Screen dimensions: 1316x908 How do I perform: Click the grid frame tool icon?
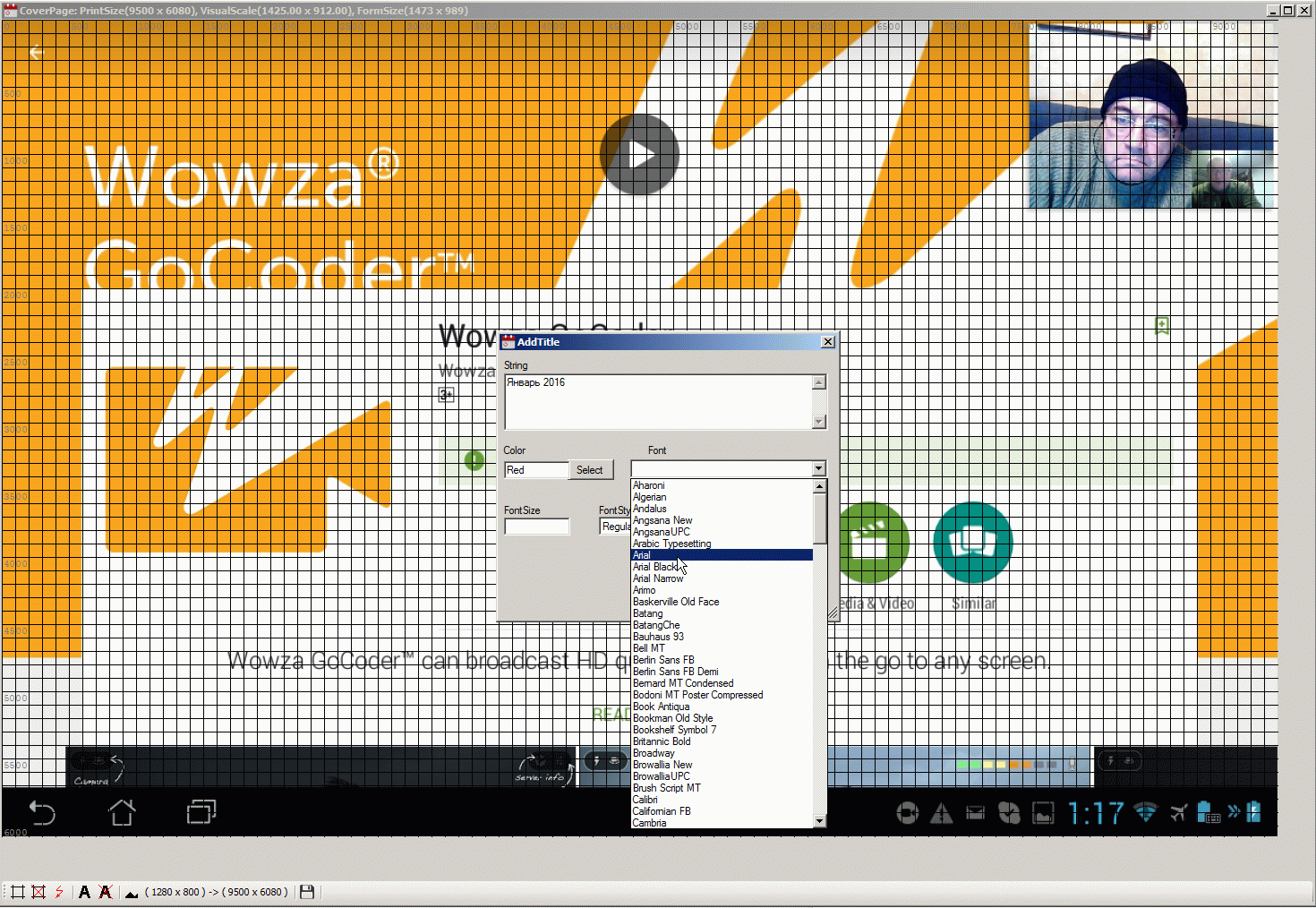point(17,892)
